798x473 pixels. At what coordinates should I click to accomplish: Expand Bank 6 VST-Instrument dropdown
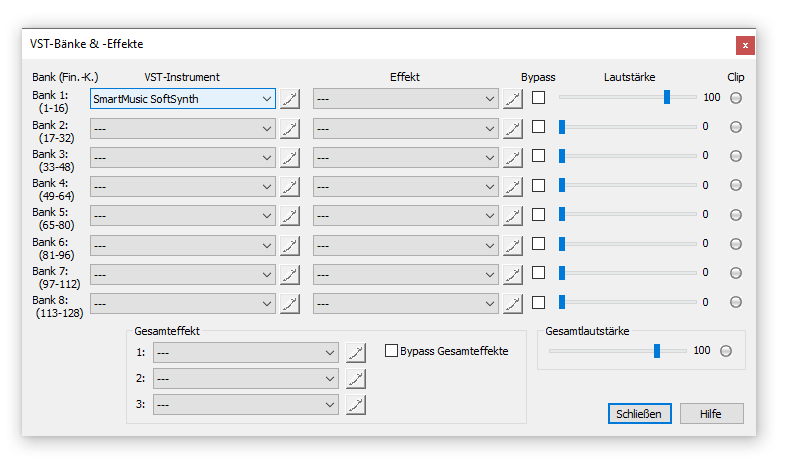coord(183,246)
